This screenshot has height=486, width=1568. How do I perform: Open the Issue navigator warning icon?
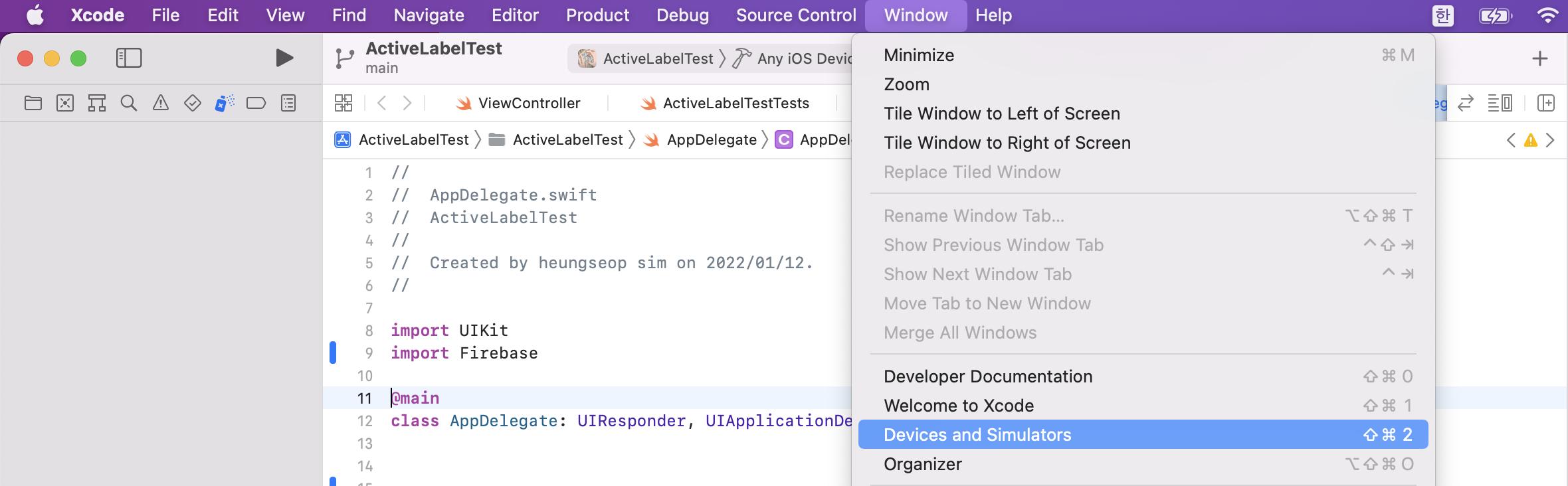click(x=161, y=104)
